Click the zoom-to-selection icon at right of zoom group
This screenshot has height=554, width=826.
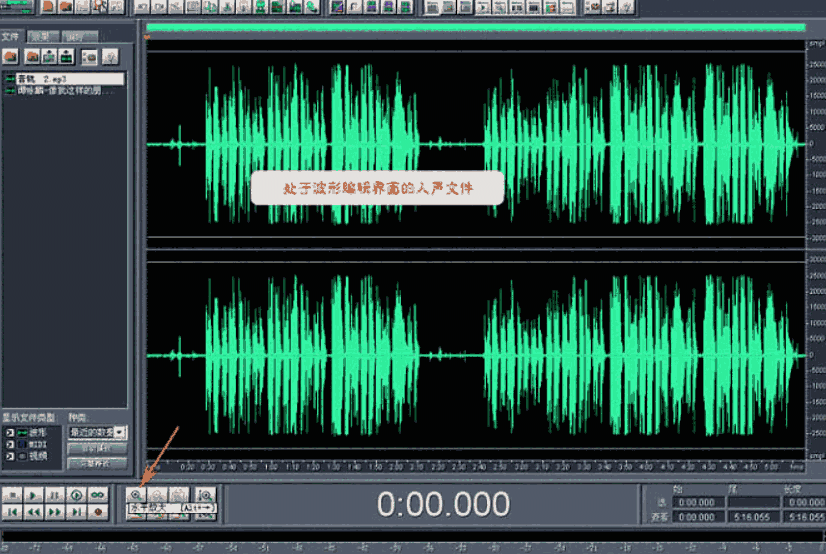point(205,495)
